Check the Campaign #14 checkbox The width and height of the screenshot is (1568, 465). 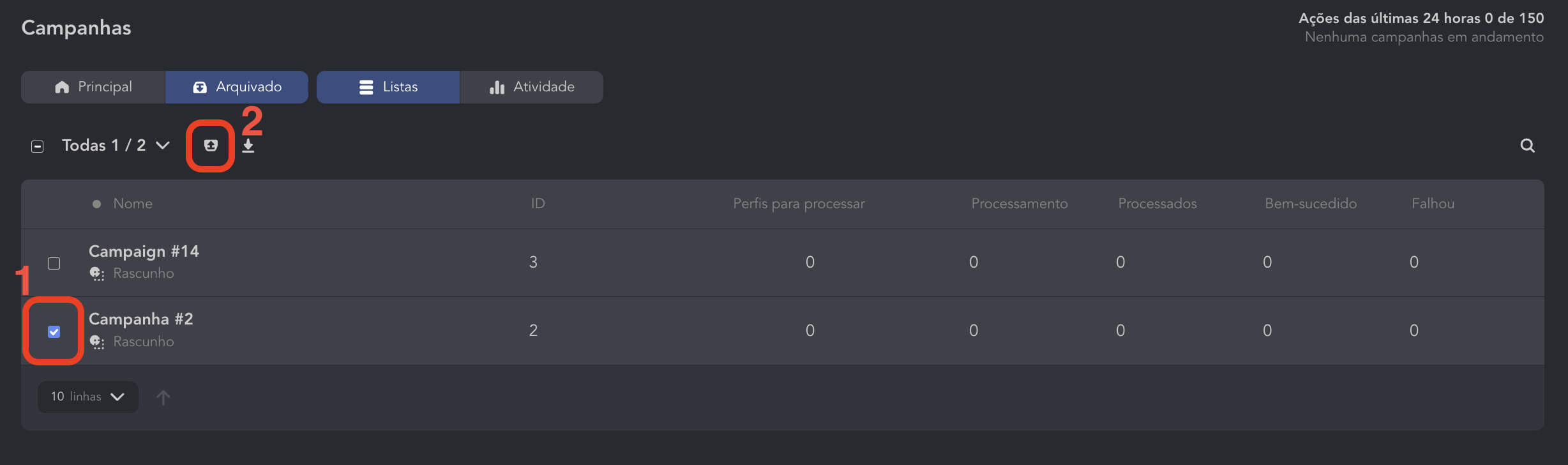54,263
